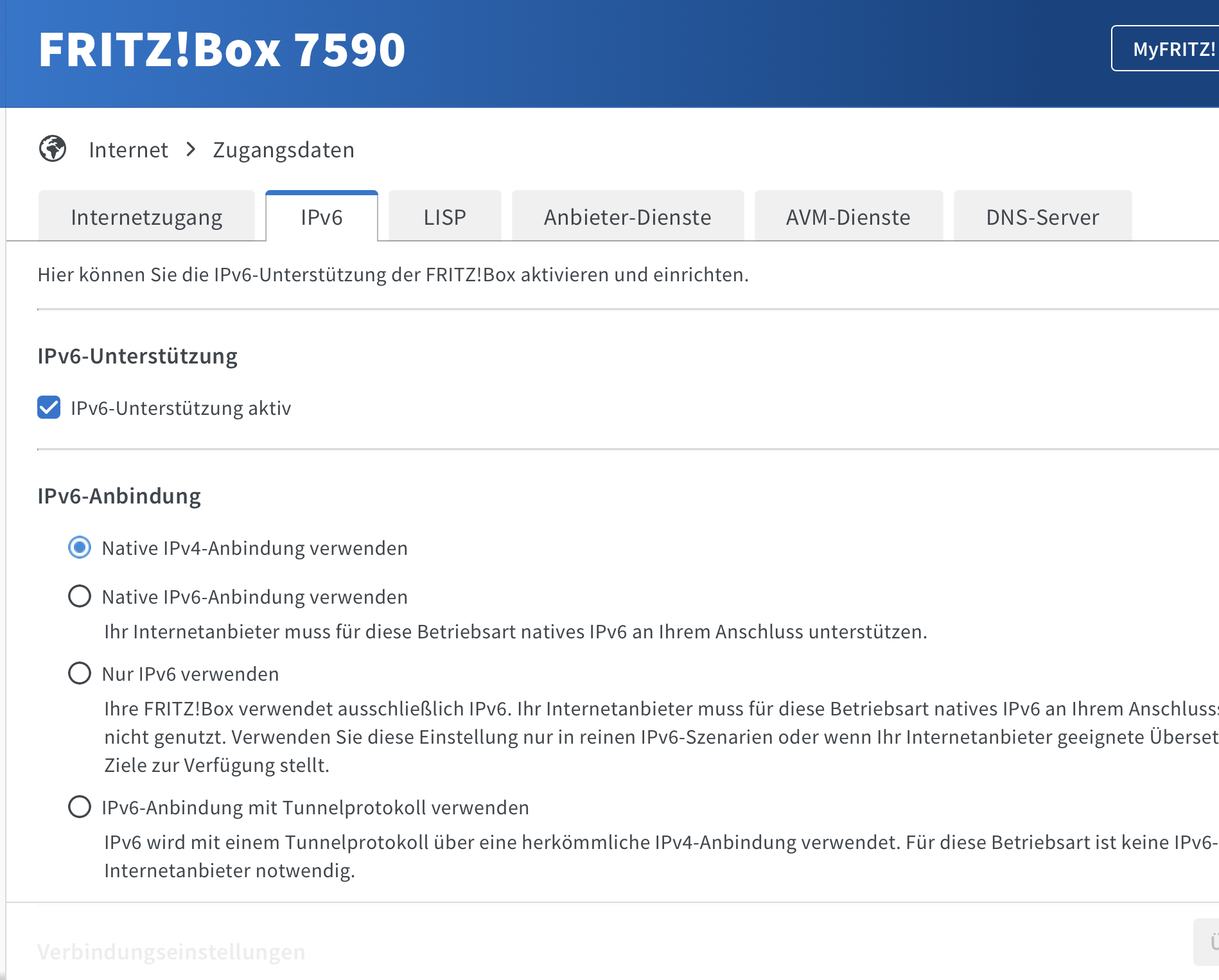The image size is (1219, 980).
Task: Uncheck IPv6-Unterstützung aktiv checkbox
Action: 49,407
